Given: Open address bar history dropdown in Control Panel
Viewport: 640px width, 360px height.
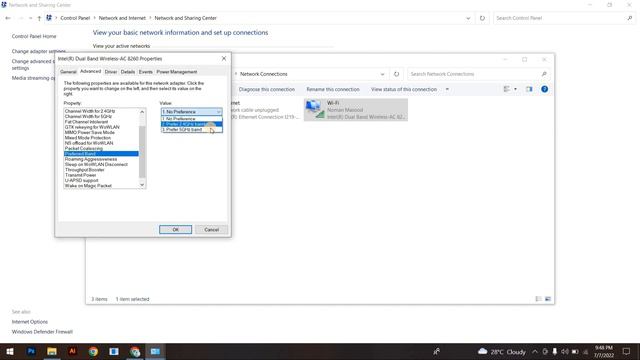Looking at the screenshot, I should tap(468, 18).
